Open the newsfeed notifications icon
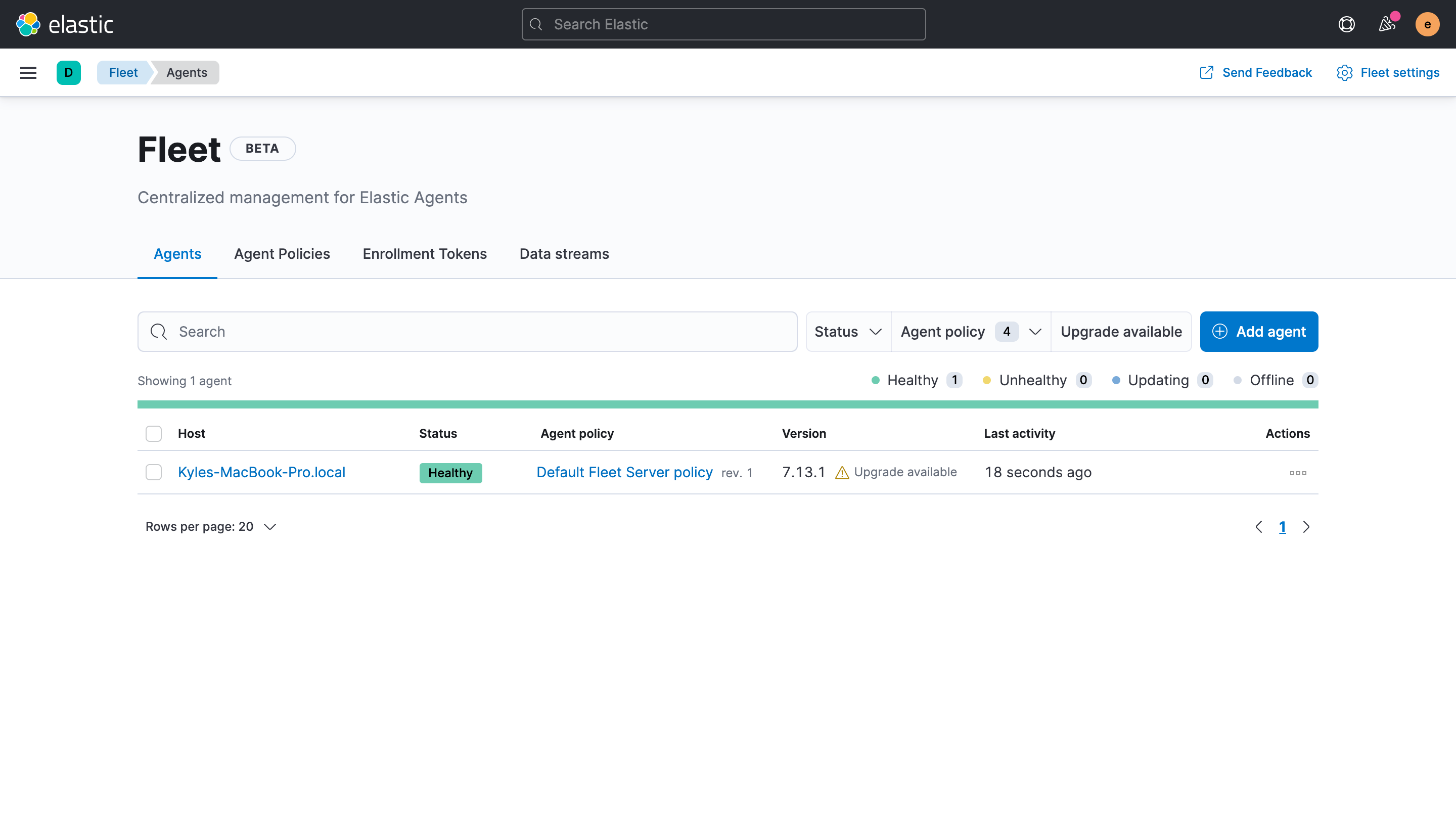The width and height of the screenshot is (1456, 819). [x=1386, y=24]
